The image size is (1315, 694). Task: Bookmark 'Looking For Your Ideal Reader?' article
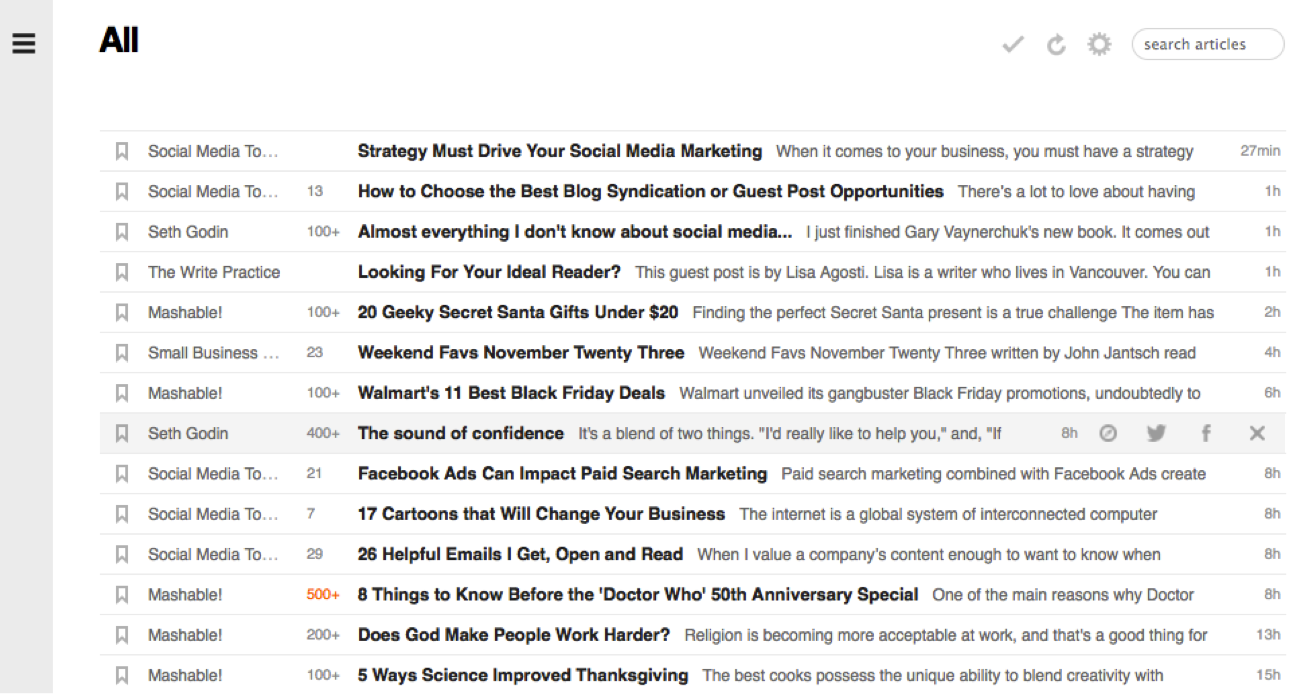pos(122,272)
